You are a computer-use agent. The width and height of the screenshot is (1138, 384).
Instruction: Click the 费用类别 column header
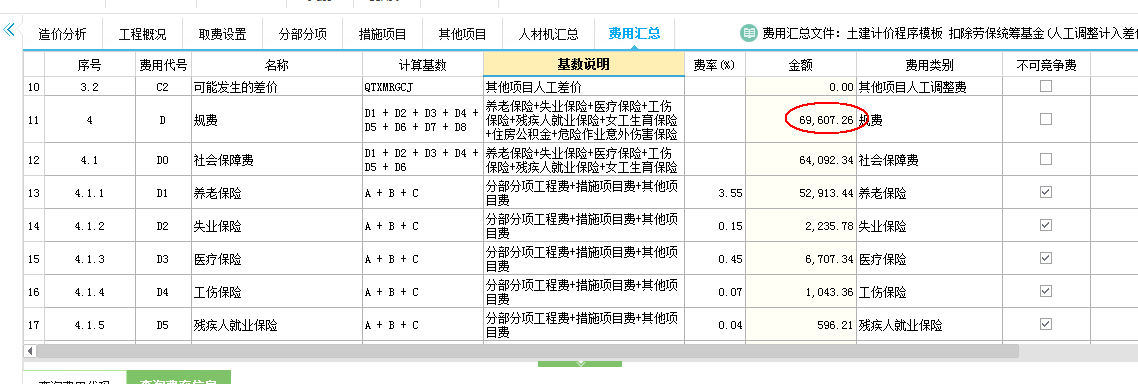pos(929,65)
